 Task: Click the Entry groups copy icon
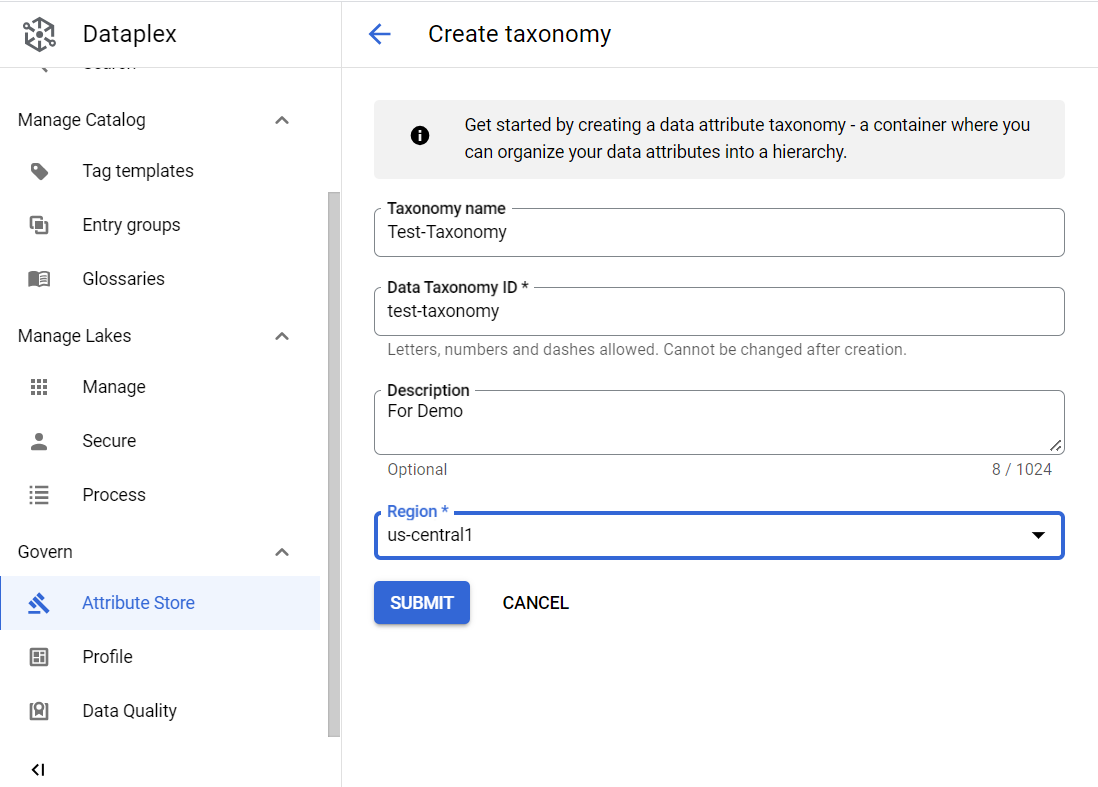coord(39,225)
